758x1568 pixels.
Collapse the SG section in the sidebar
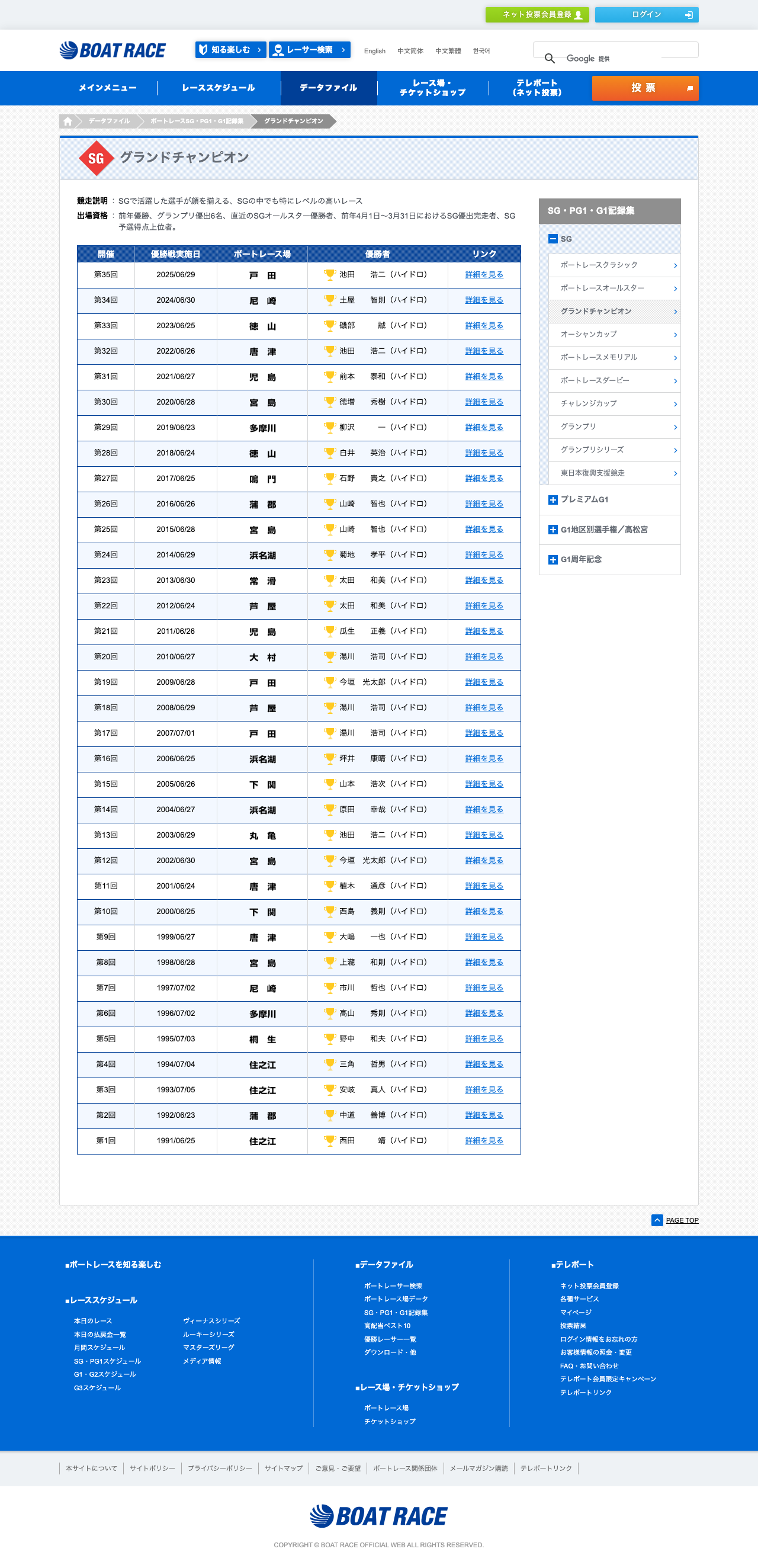click(553, 239)
